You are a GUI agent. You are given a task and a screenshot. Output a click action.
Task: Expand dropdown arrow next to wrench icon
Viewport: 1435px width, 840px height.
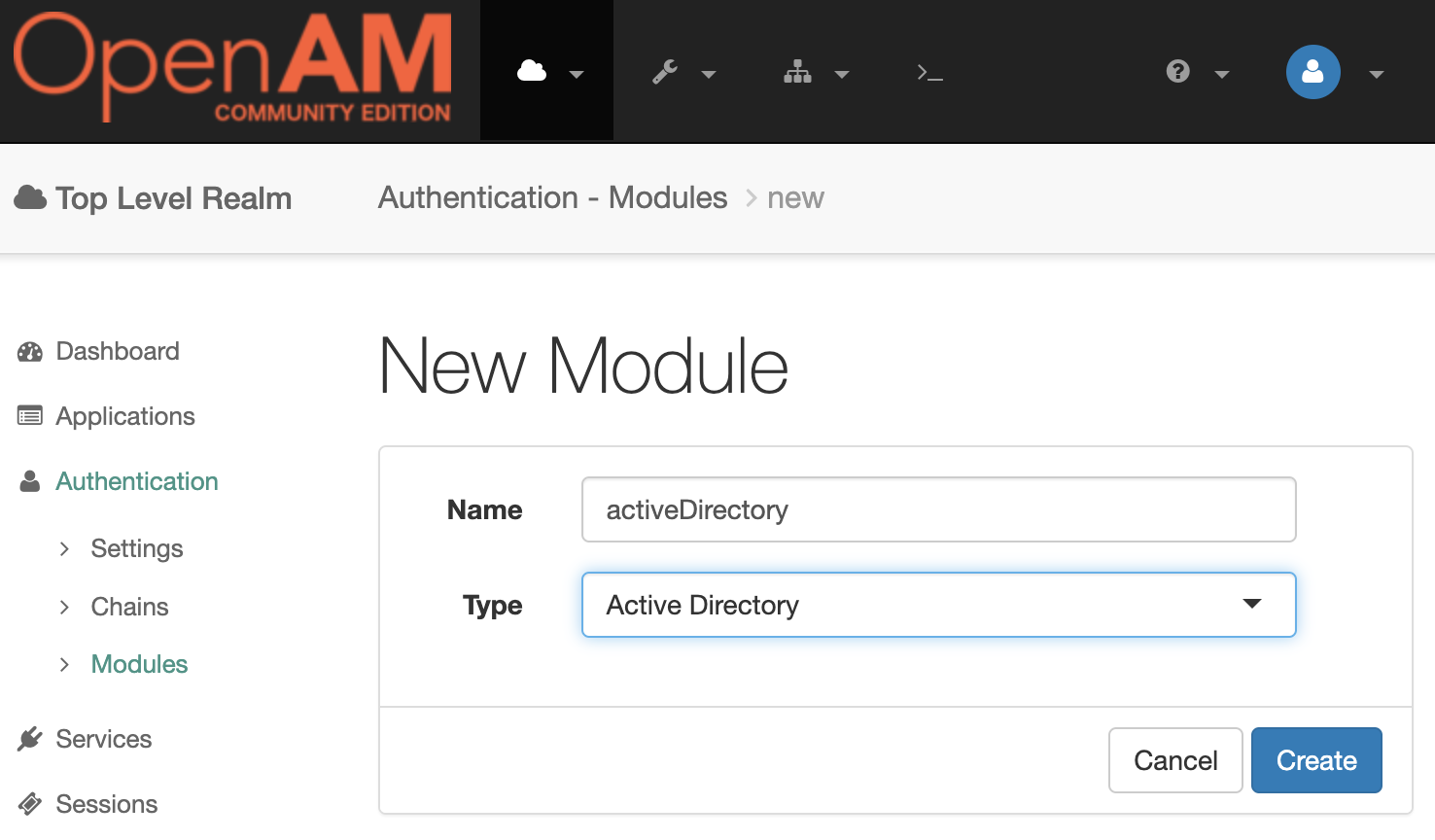coord(709,74)
